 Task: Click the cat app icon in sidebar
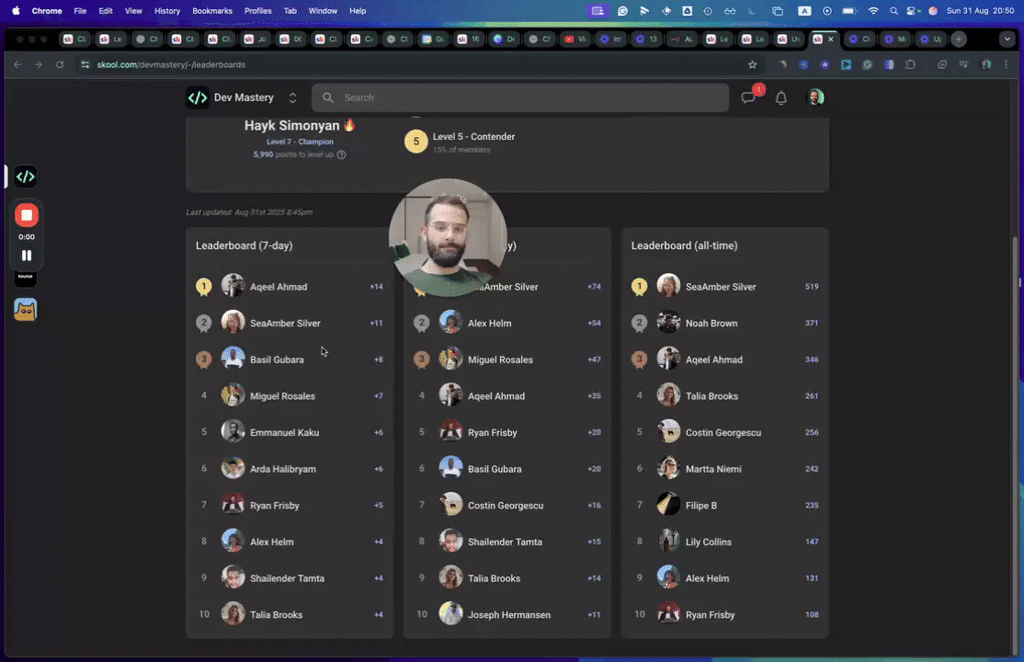pos(25,309)
